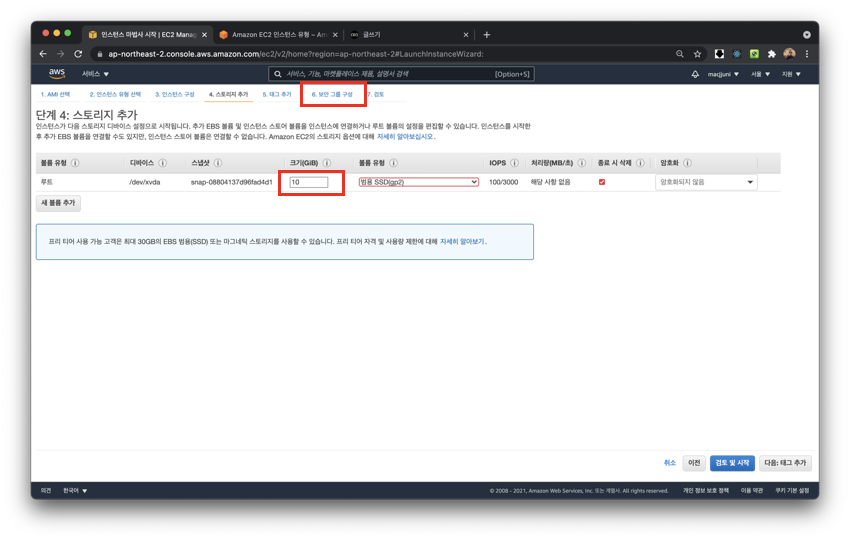Switch to Amazon EC2 인스턴스 유형 browser tab

[x=278, y=35]
